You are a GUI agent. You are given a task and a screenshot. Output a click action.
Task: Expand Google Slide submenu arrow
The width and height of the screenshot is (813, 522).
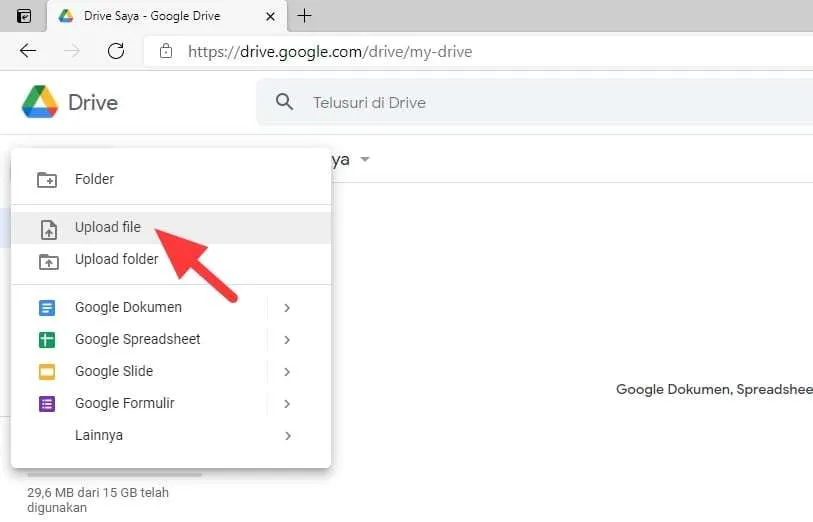coord(287,372)
